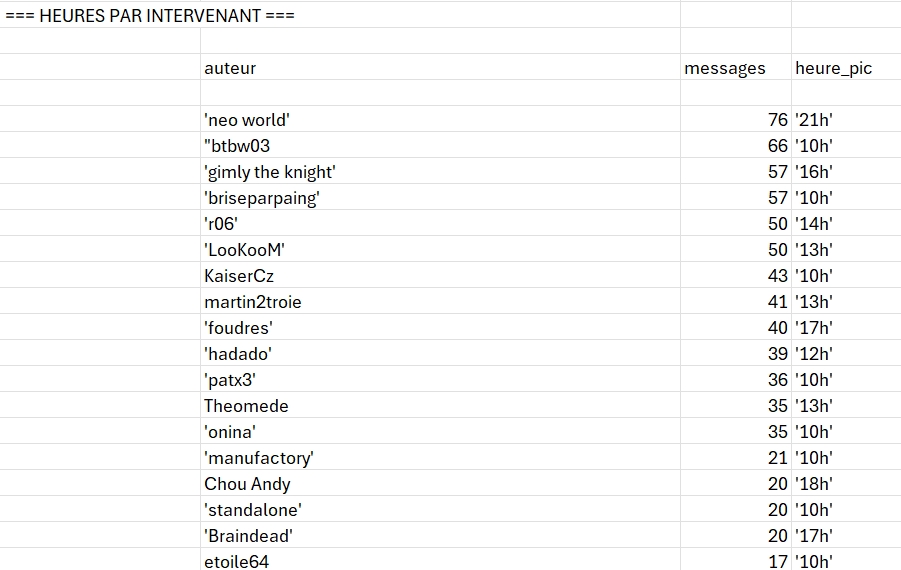
Task: Select the 'foudres' author cell
Action: [x=238, y=328]
